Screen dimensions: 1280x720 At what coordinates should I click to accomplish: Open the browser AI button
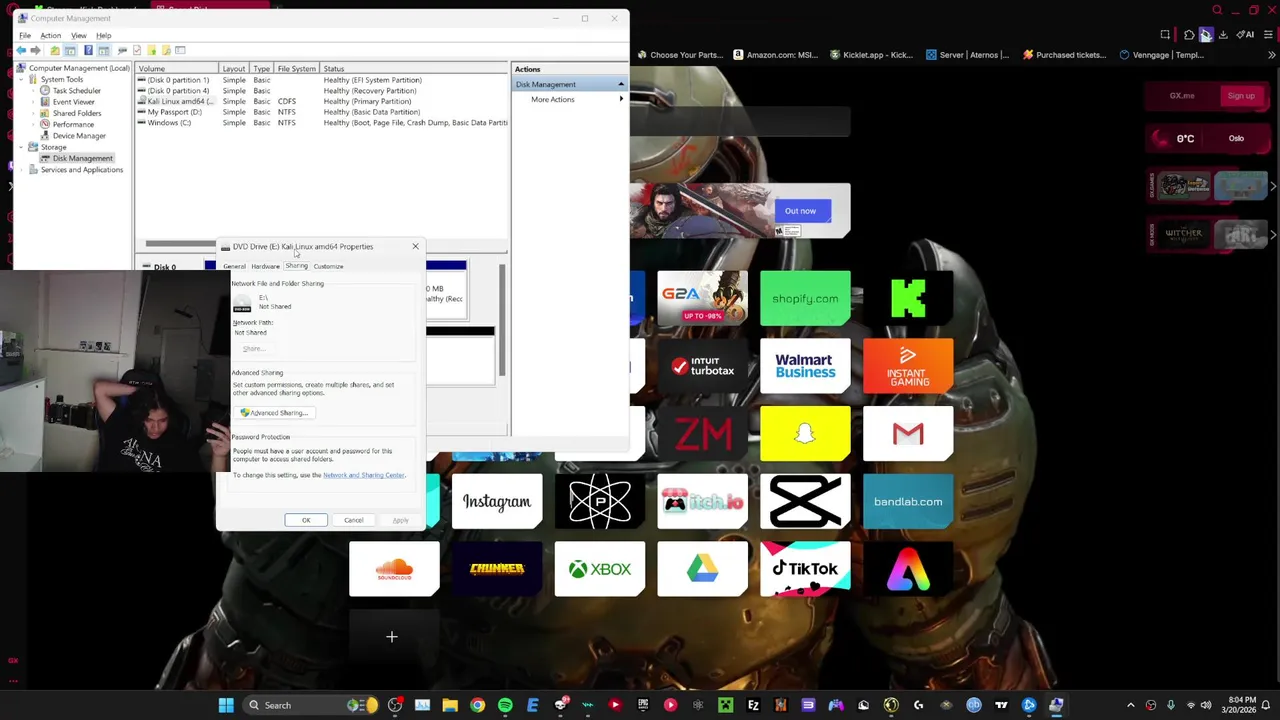coord(1245,35)
